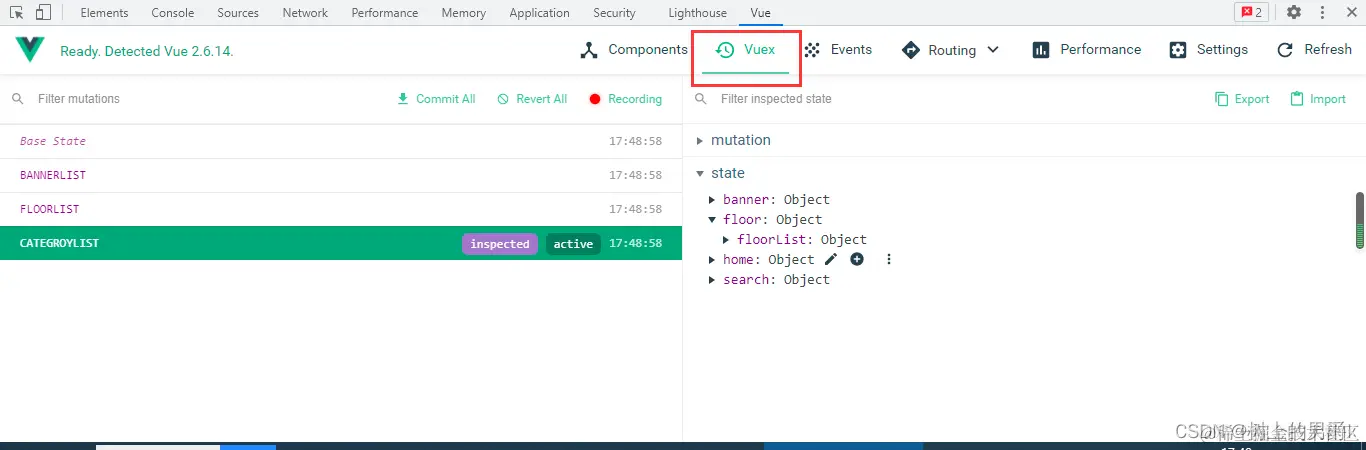This screenshot has height=450, width=1366.
Task: Go to the Performance DevTools tab
Action: [x=385, y=13]
